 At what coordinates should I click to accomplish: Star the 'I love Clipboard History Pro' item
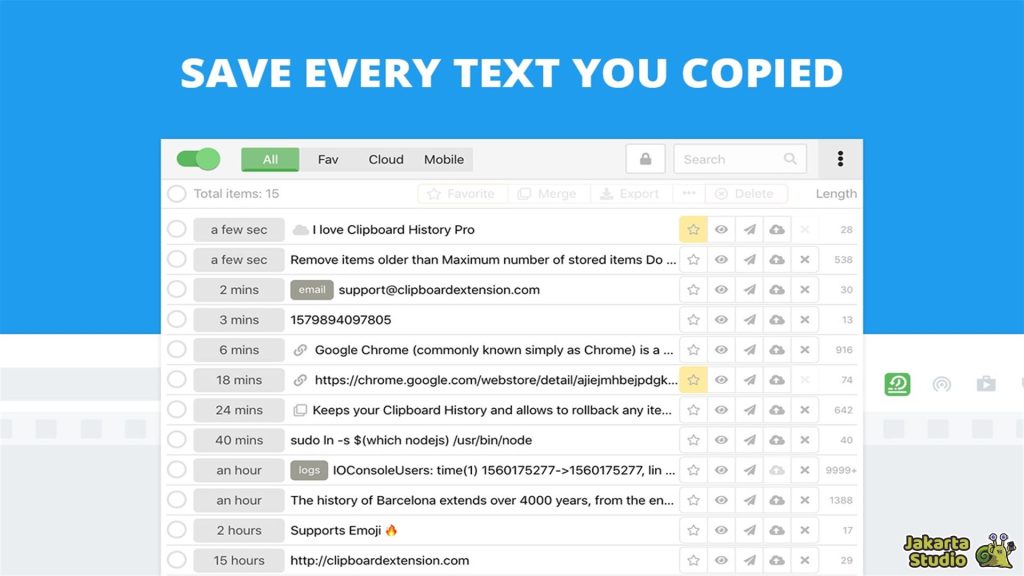pyautogui.click(x=693, y=230)
